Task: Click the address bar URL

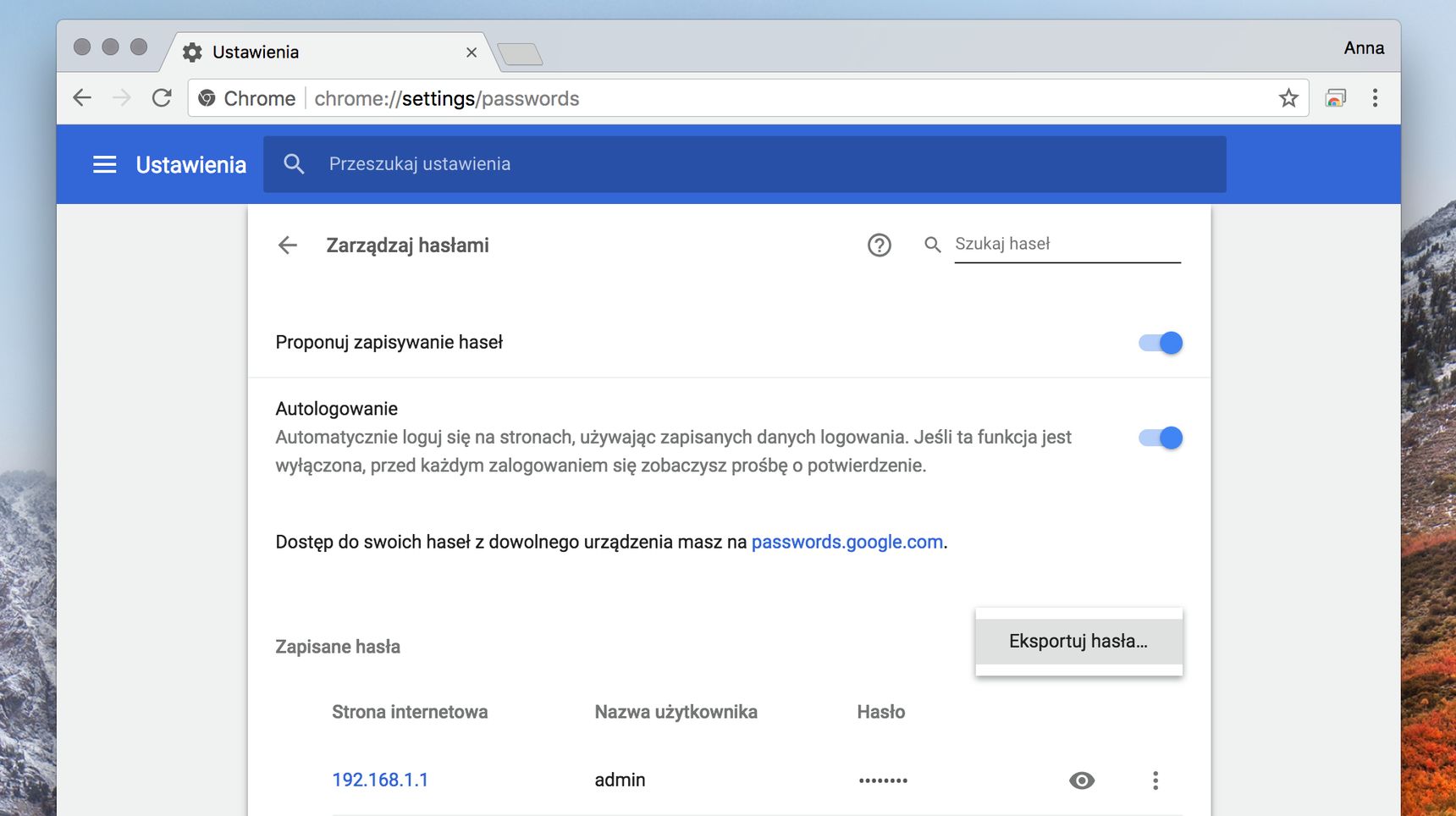Action: tap(447, 98)
